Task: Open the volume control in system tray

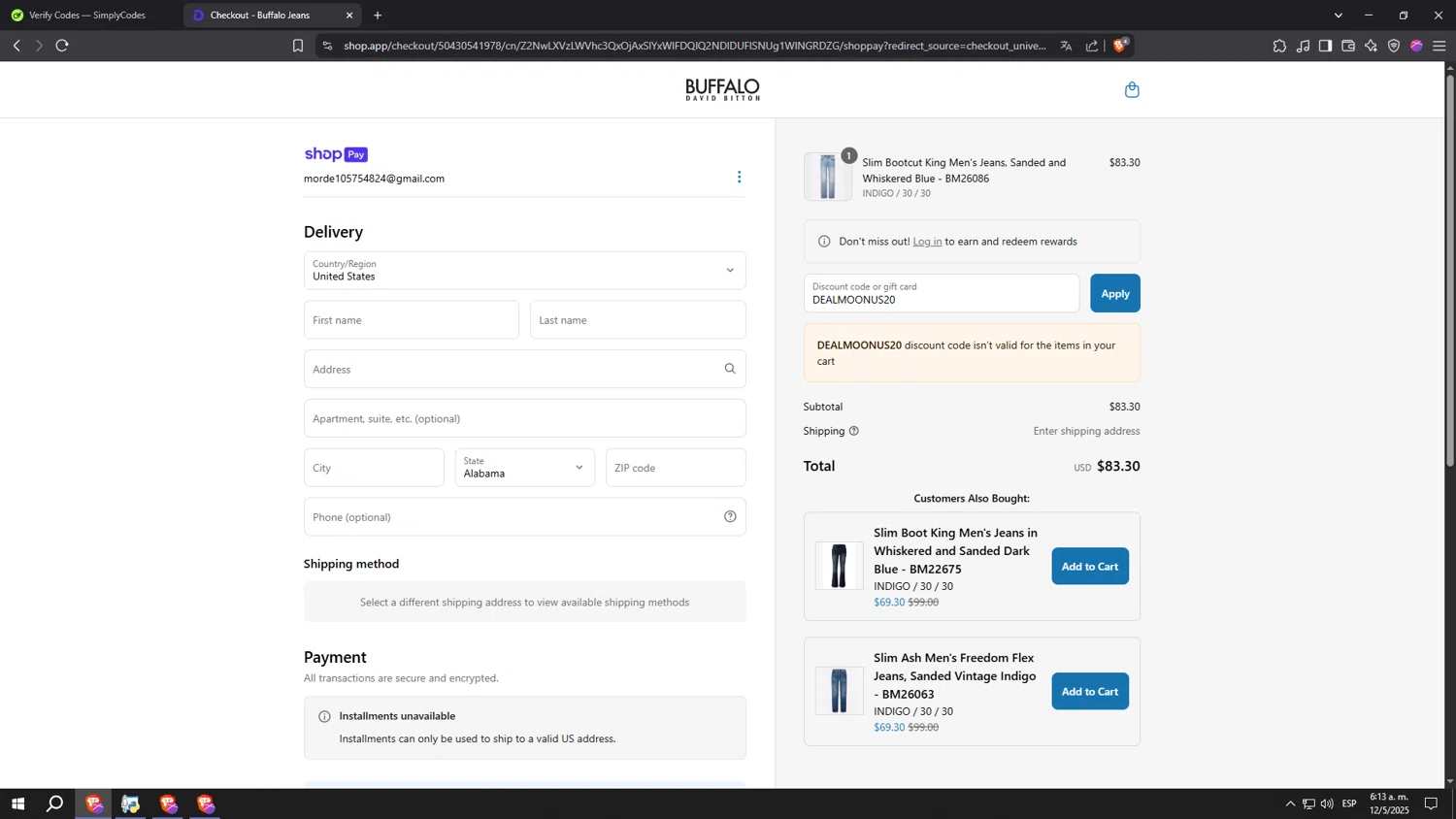Action: point(1327,803)
